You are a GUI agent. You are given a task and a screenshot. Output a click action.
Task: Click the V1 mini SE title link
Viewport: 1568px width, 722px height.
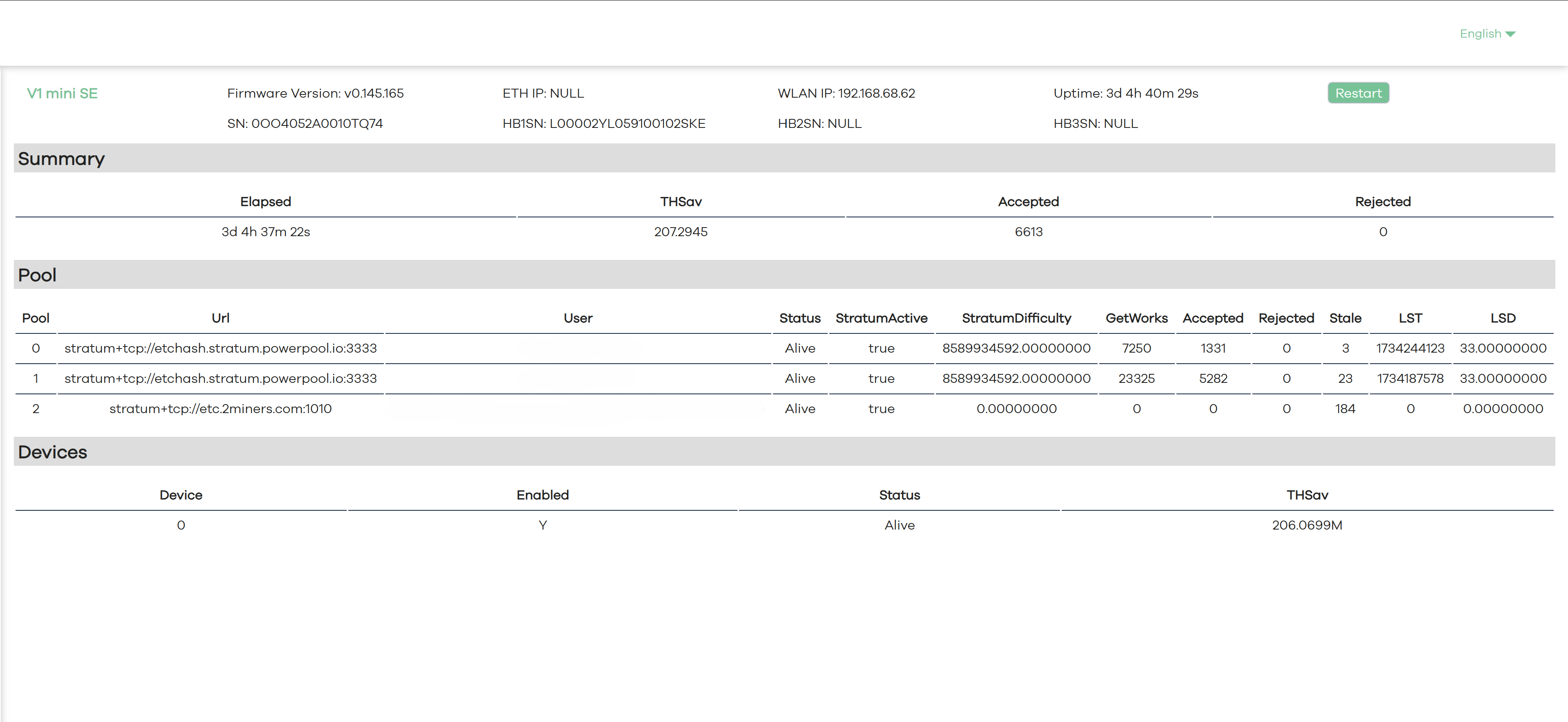click(62, 93)
